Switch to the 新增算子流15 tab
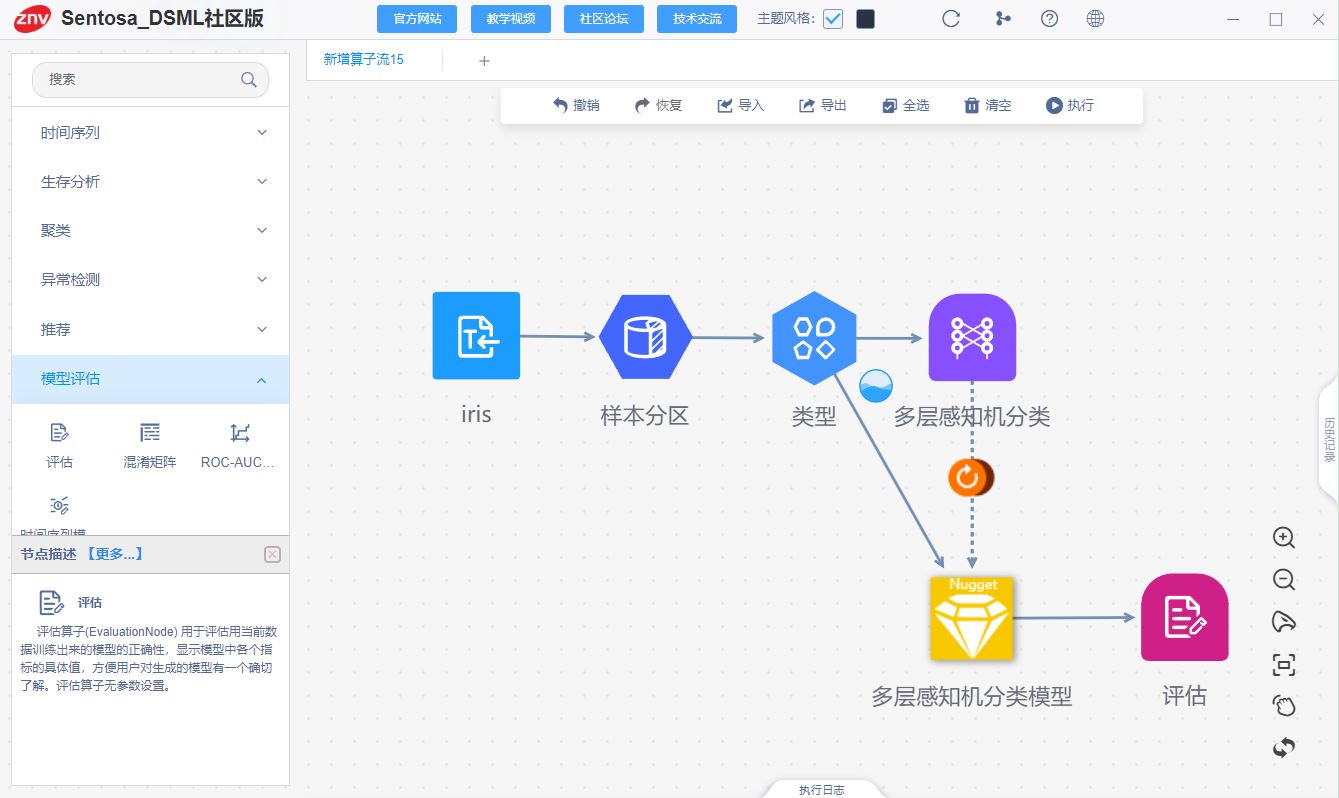The width and height of the screenshot is (1339, 798). [x=363, y=60]
